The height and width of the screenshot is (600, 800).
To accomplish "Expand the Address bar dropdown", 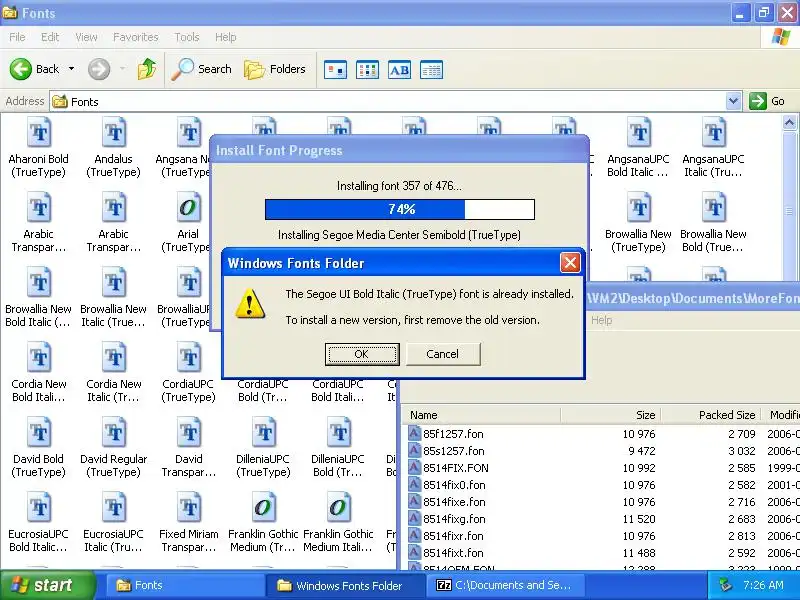I will pyautogui.click(x=733, y=101).
